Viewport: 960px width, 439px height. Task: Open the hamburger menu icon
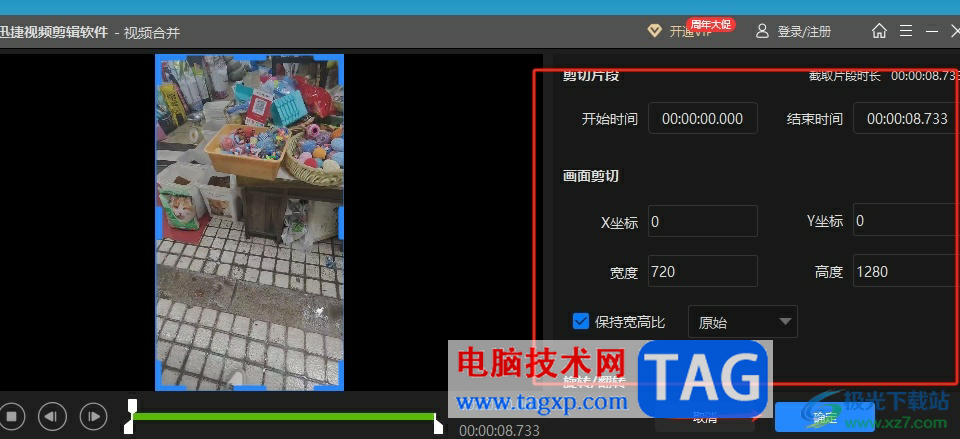point(906,31)
